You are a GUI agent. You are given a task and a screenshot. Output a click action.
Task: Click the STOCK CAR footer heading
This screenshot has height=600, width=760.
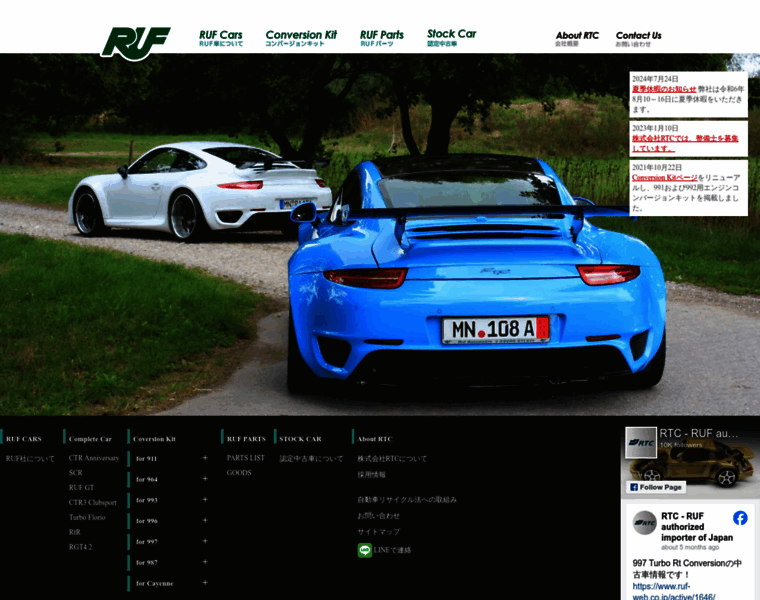click(300, 439)
